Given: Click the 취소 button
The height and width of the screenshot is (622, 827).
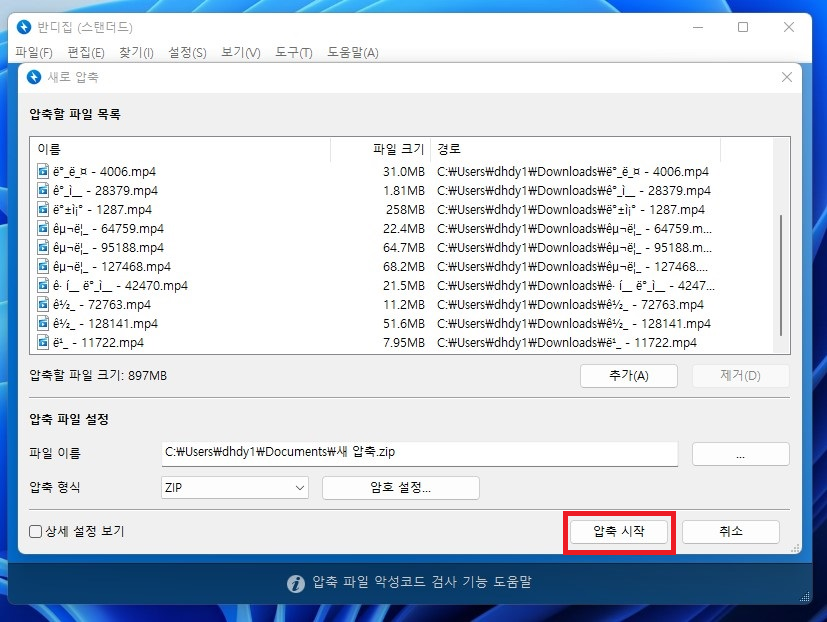Looking at the screenshot, I should [731, 531].
